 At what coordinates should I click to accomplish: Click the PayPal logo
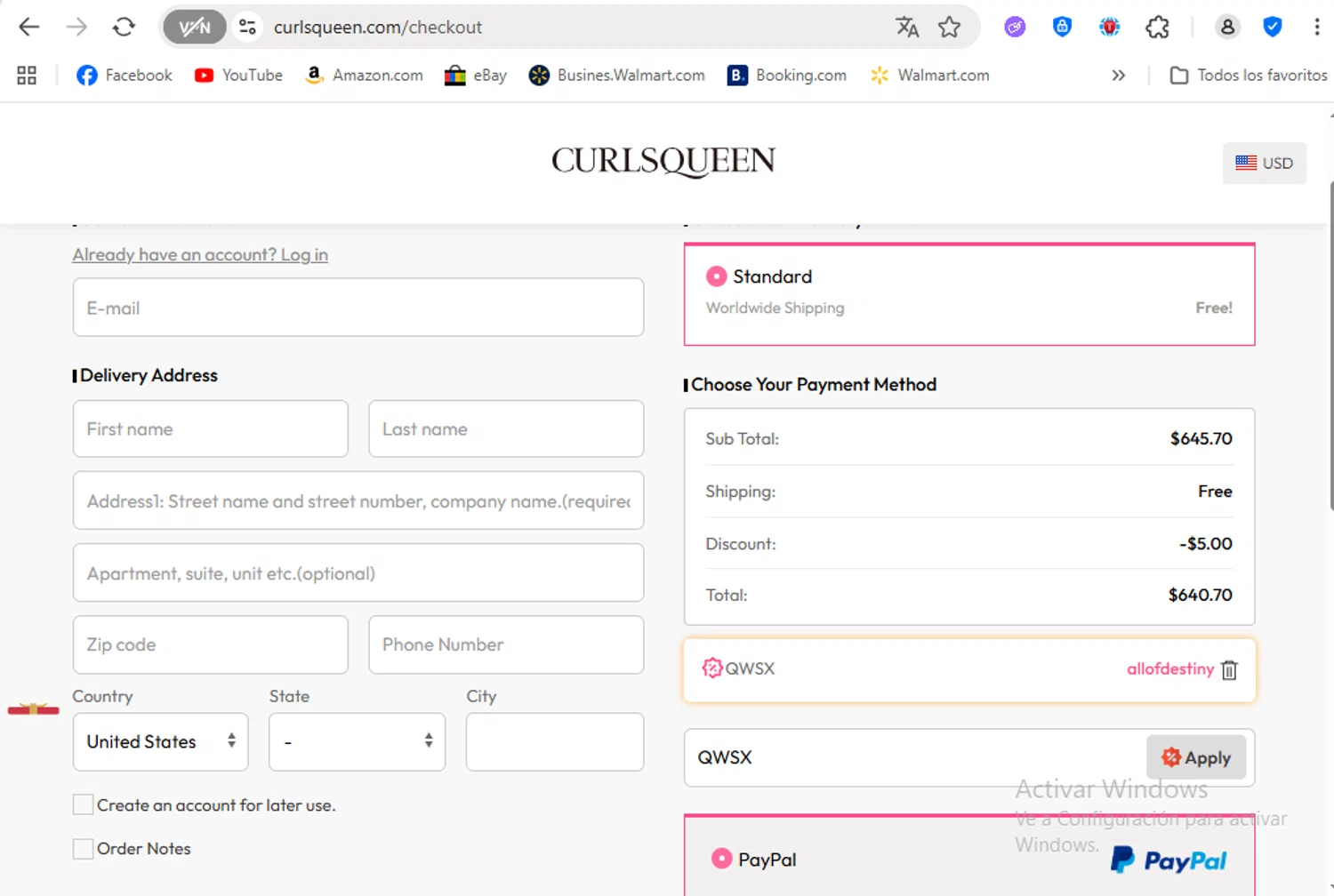coord(1169,860)
